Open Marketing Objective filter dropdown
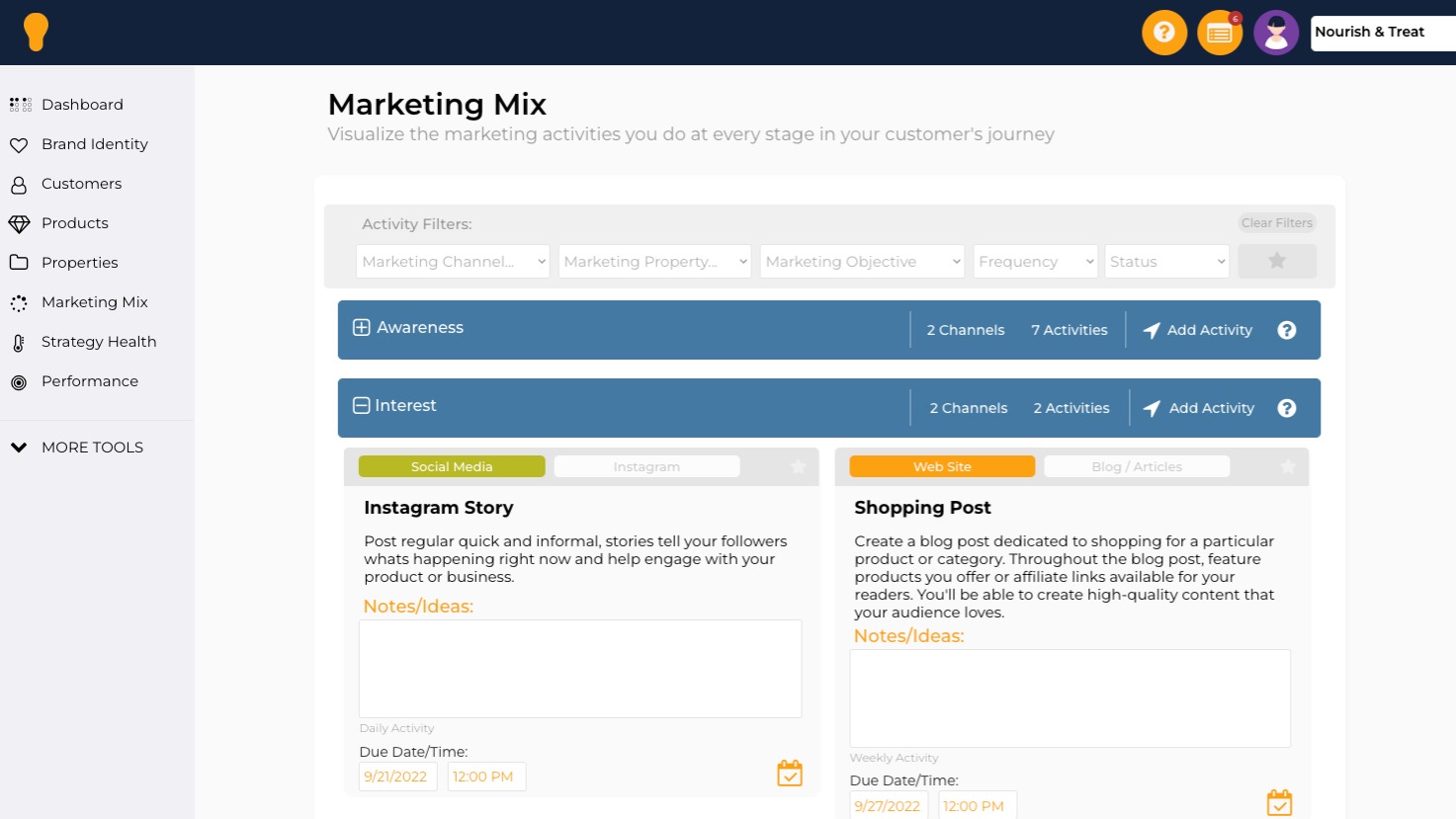 [x=862, y=261]
